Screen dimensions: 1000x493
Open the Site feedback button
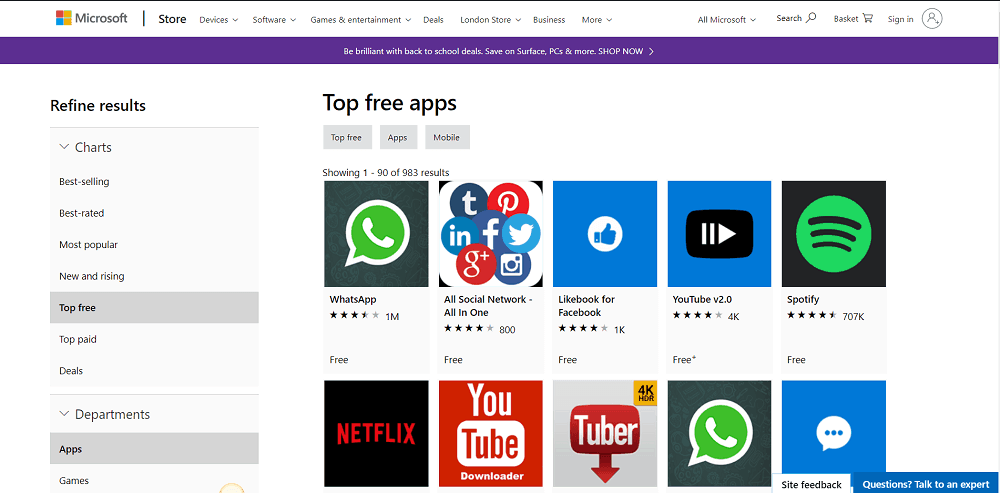(812, 484)
